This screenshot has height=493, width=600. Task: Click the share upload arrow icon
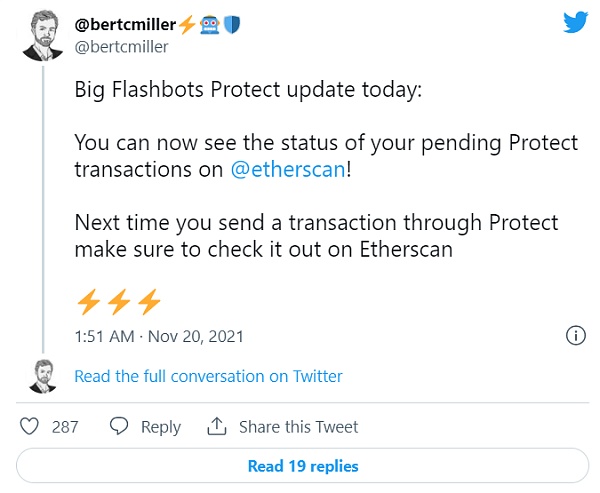point(217,426)
